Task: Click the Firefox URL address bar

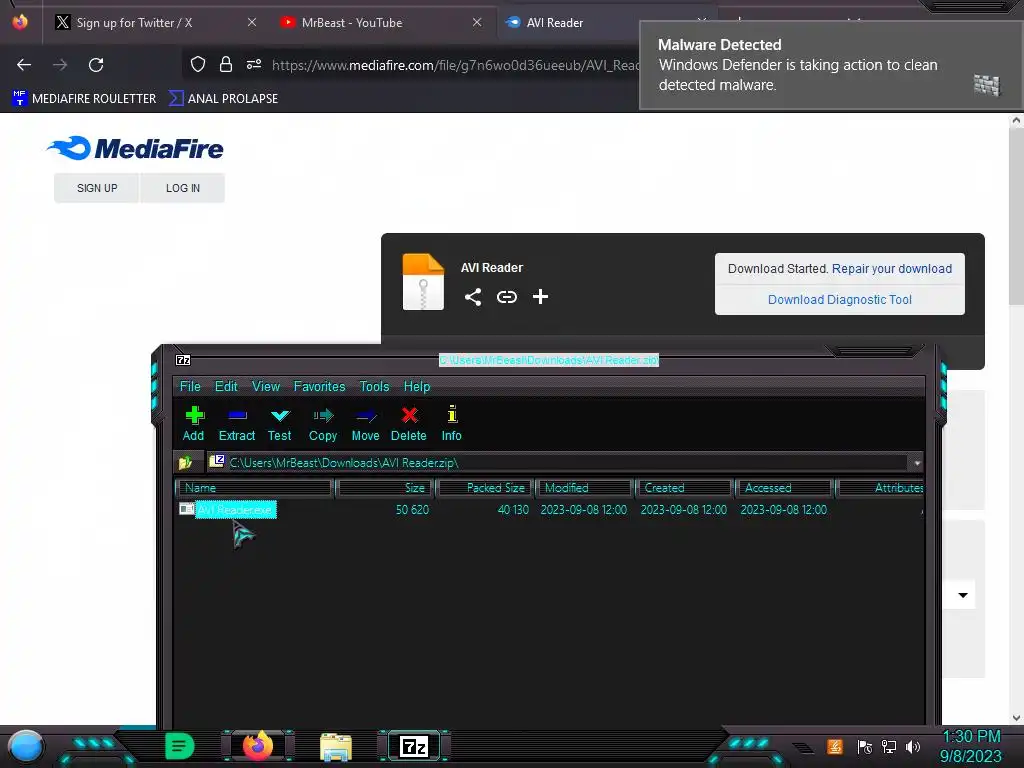Action: coord(456,65)
